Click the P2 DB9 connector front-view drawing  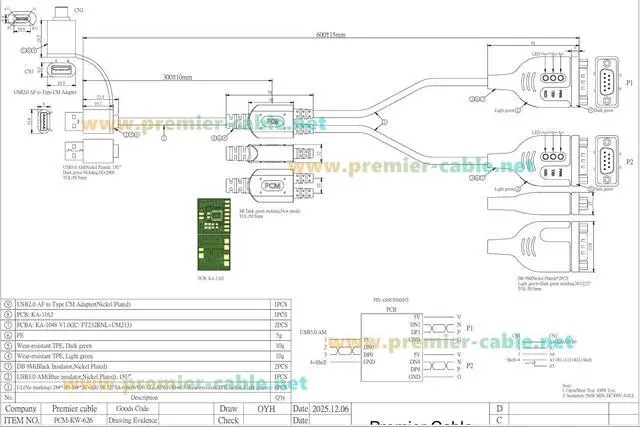point(607,161)
